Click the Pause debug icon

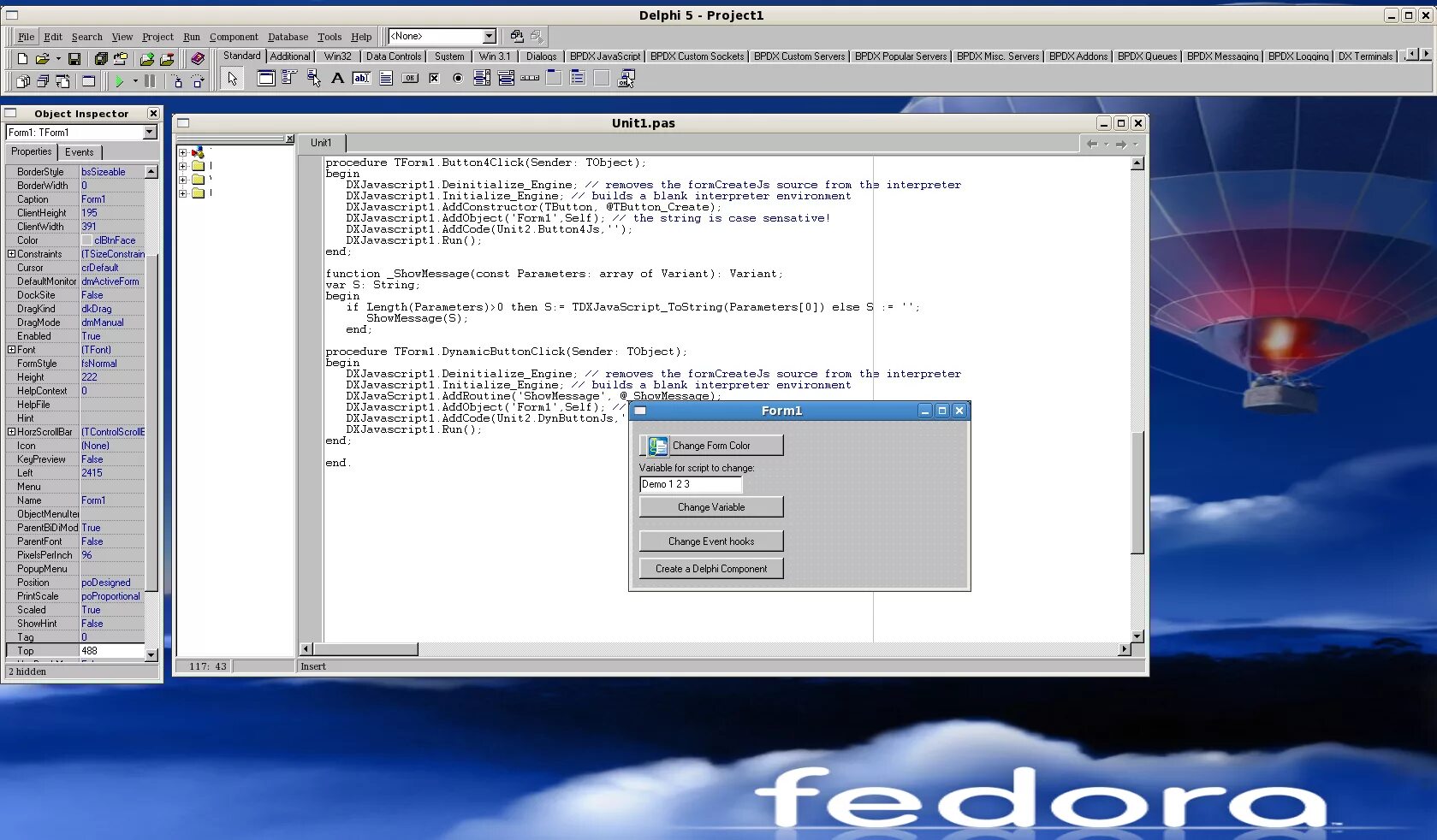coord(150,81)
